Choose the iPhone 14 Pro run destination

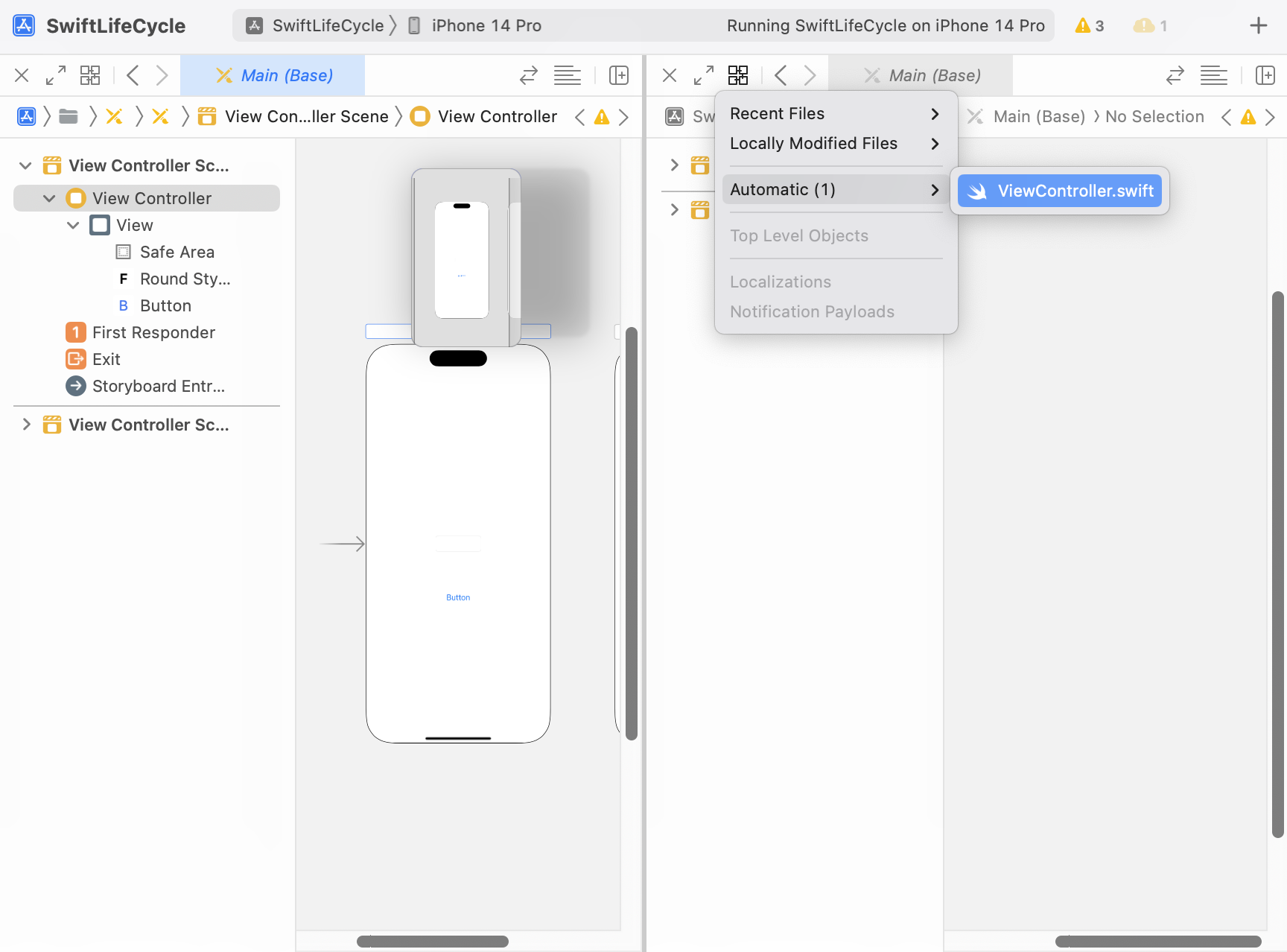pyautogui.click(x=475, y=25)
